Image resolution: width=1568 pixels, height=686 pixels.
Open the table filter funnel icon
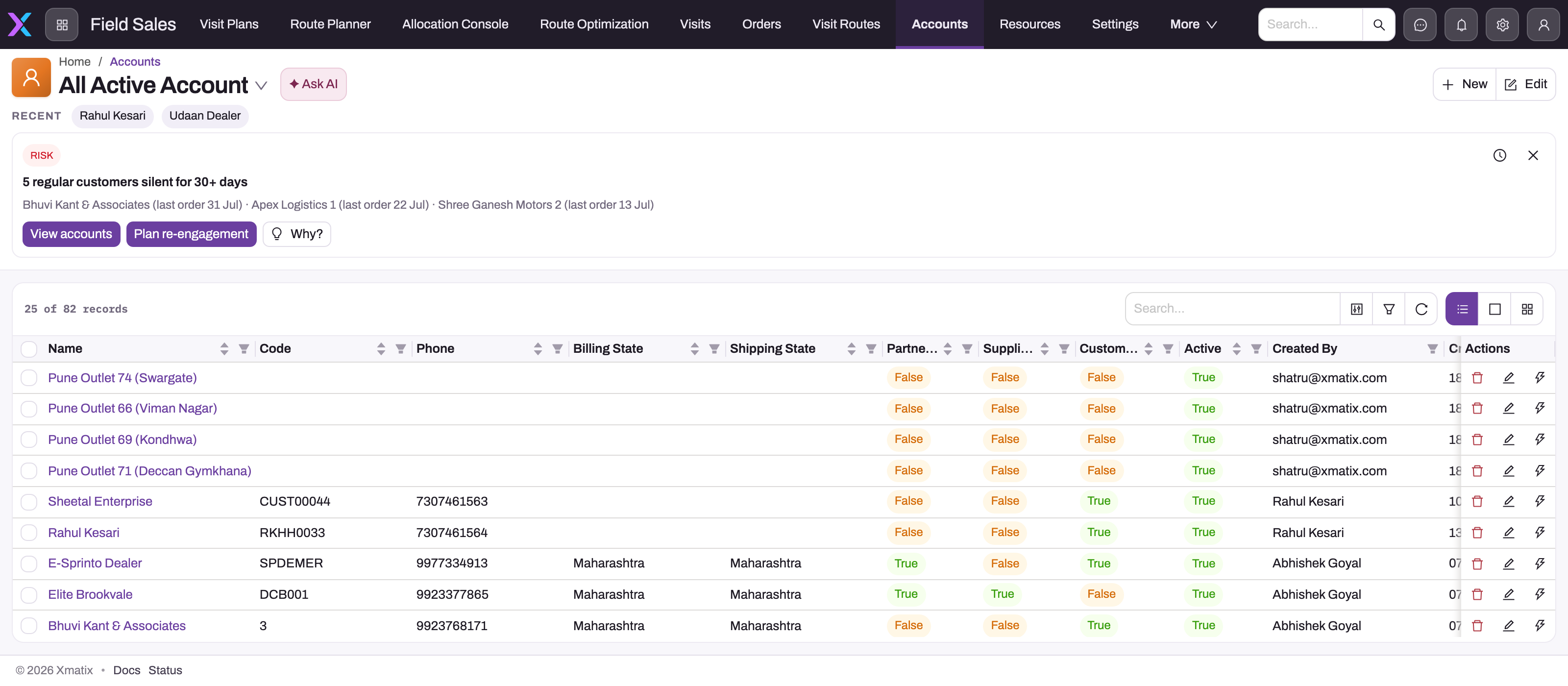(x=1389, y=309)
